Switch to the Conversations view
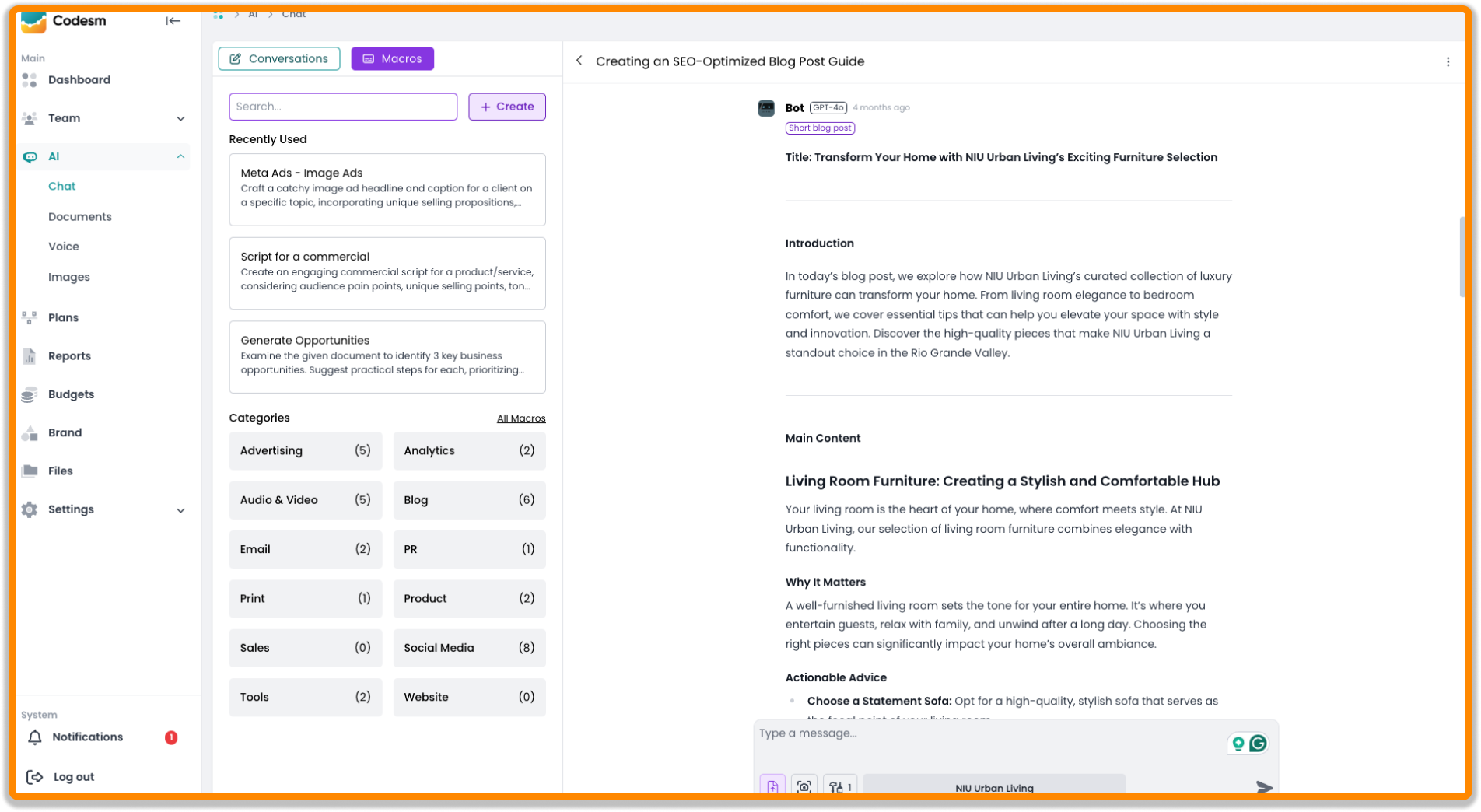Image resolution: width=1481 pixels, height=812 pixels. pos(278,58)
